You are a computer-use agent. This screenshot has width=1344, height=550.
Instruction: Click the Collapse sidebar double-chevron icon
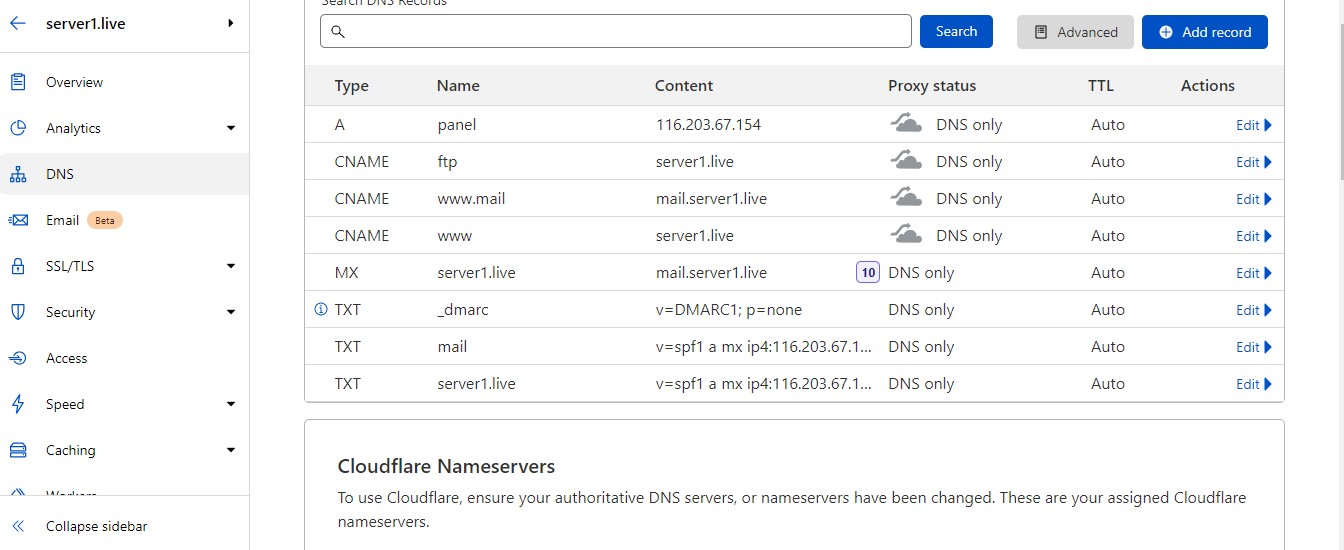[18, 526]
